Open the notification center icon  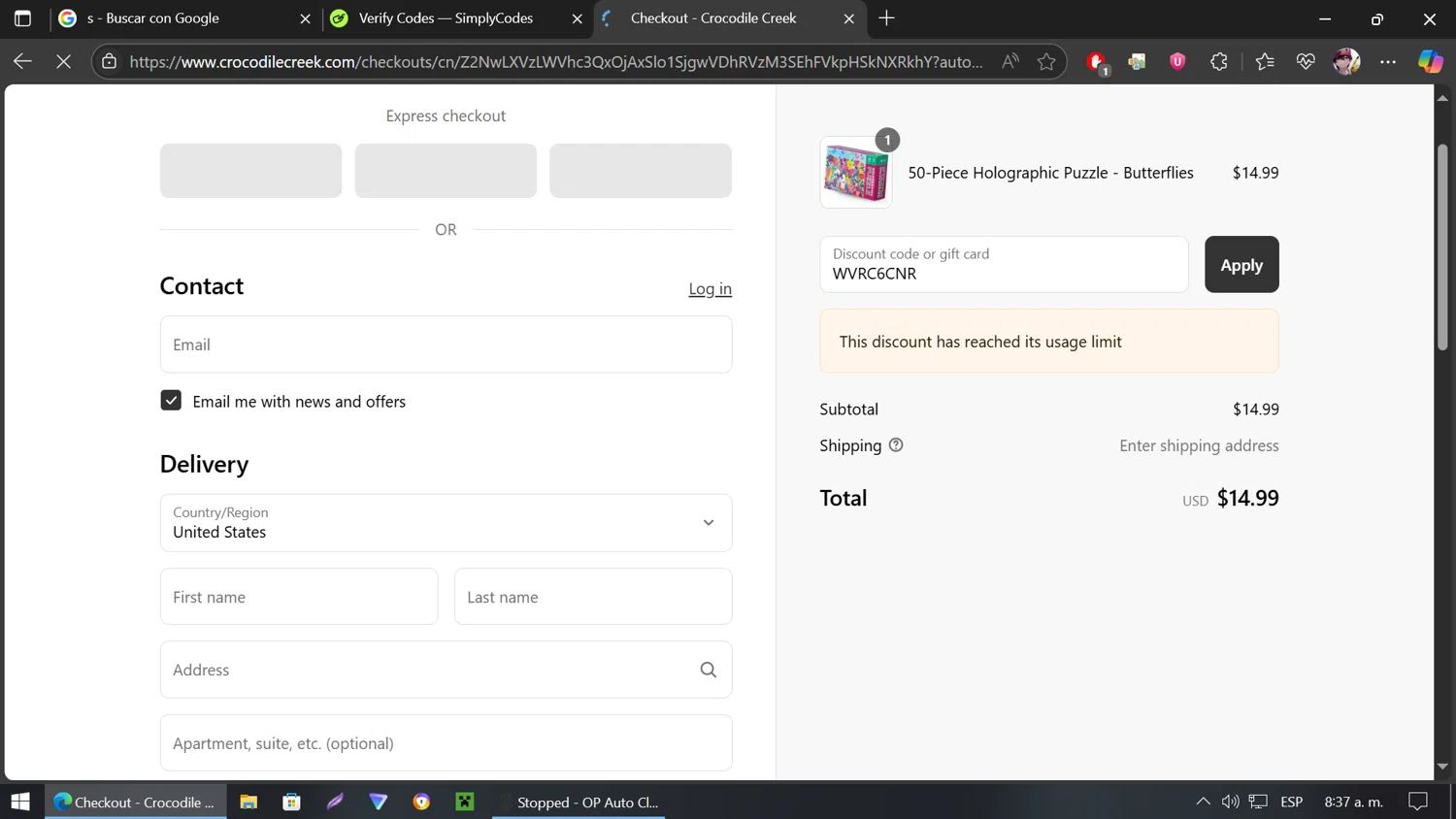(1418, 802)
